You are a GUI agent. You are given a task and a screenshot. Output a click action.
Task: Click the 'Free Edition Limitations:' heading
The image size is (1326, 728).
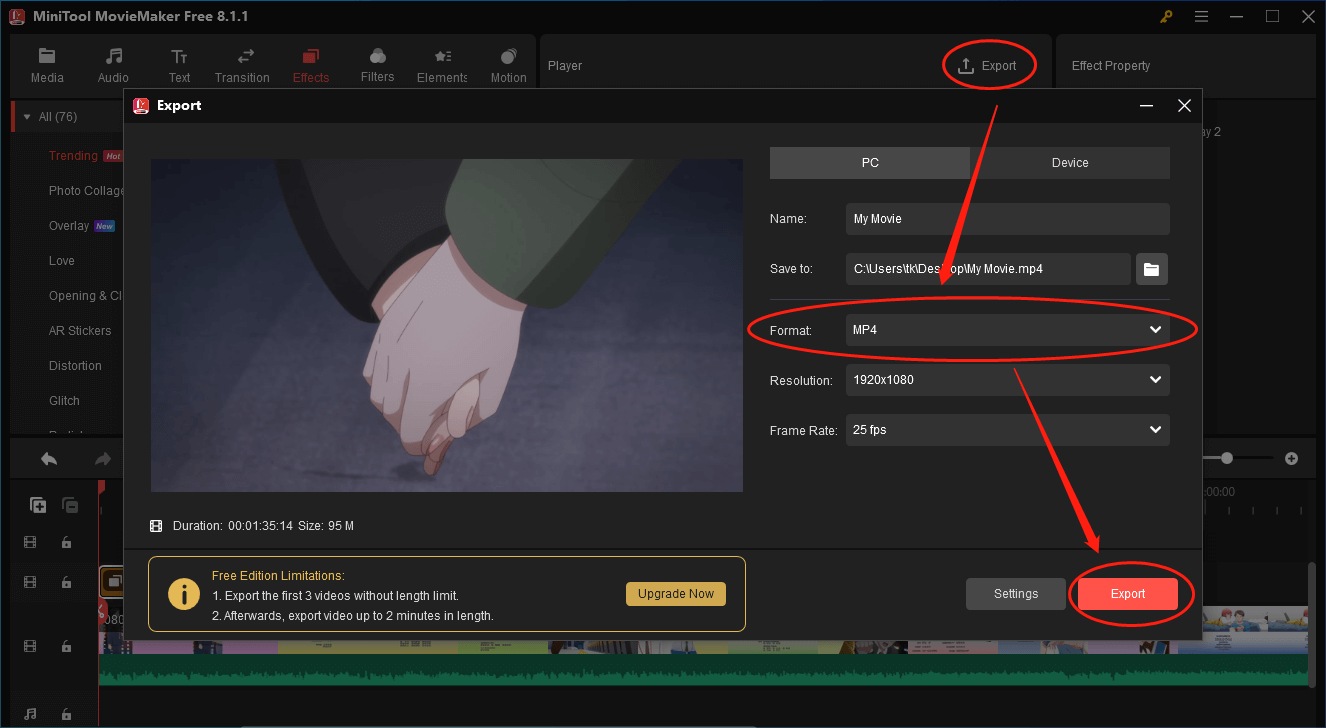(x=278, y=576)
